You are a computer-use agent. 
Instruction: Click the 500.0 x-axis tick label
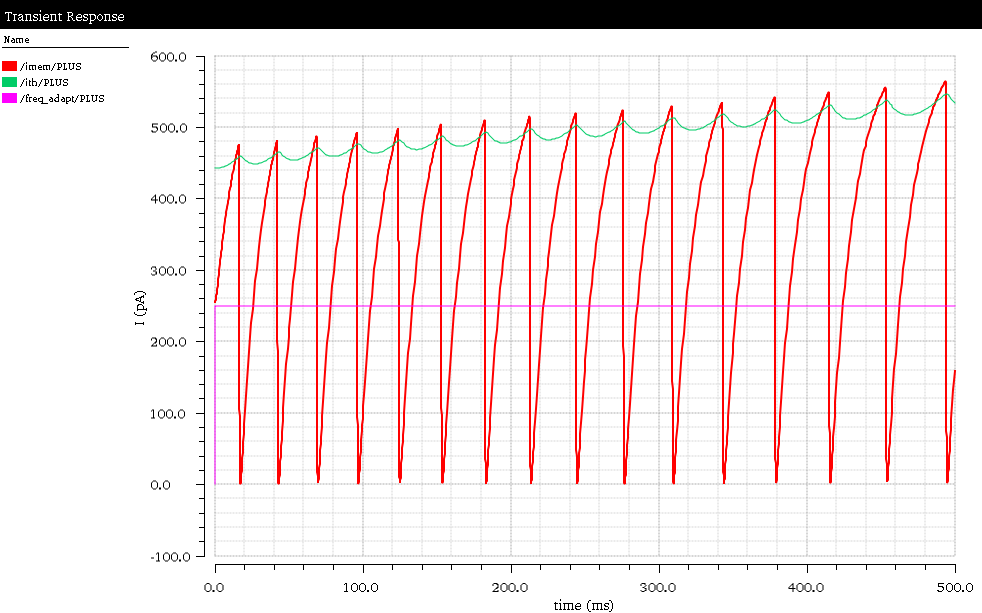pyautogui.click(x=954, y=588)
